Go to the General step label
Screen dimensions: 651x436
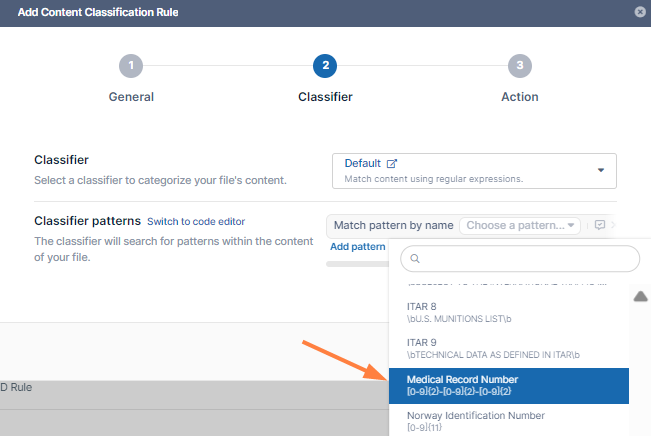coord(131,97)
